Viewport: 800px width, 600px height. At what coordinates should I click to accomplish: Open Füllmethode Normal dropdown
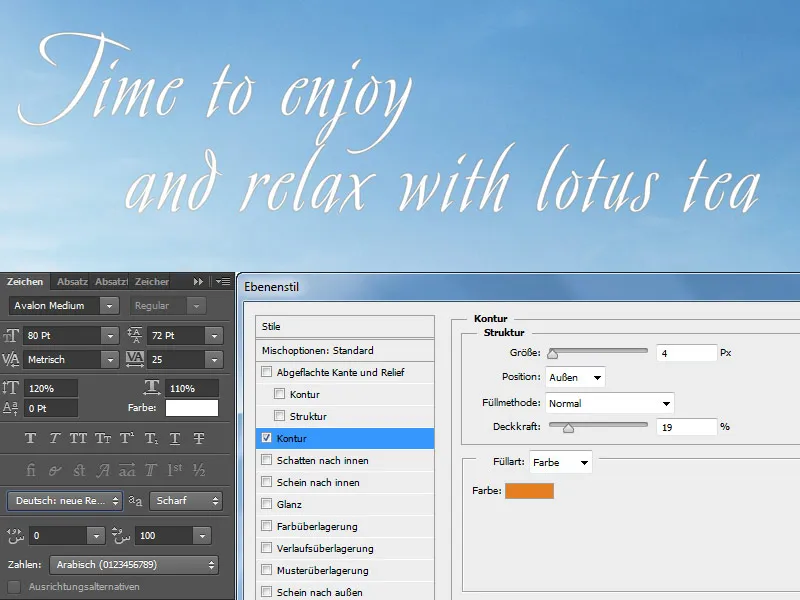tap(610, 403)
